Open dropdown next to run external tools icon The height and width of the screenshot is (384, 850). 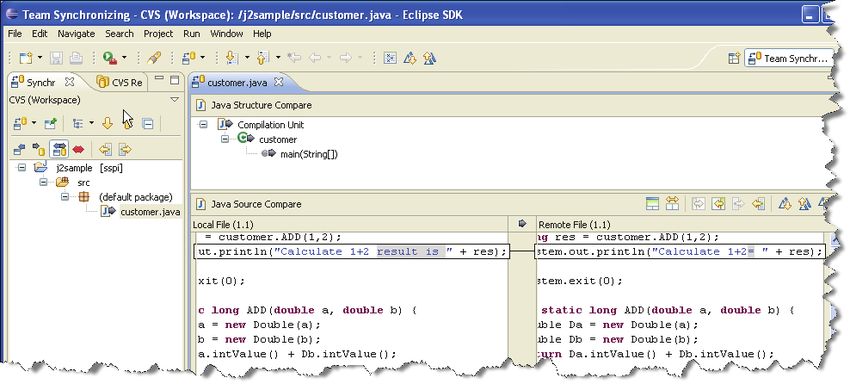point(124,57)
